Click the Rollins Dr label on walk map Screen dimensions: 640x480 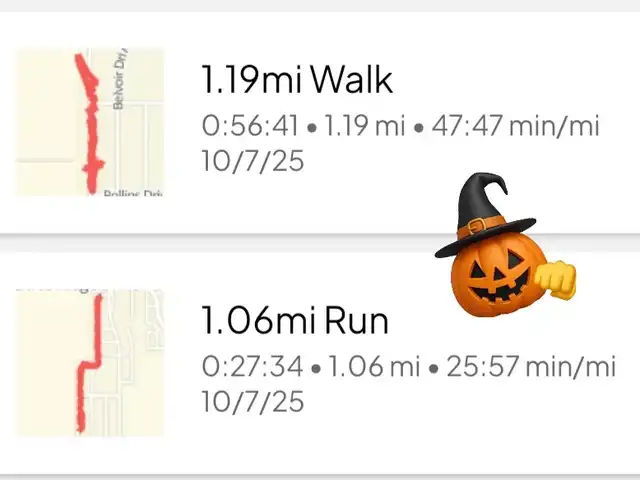click(132, 193)
